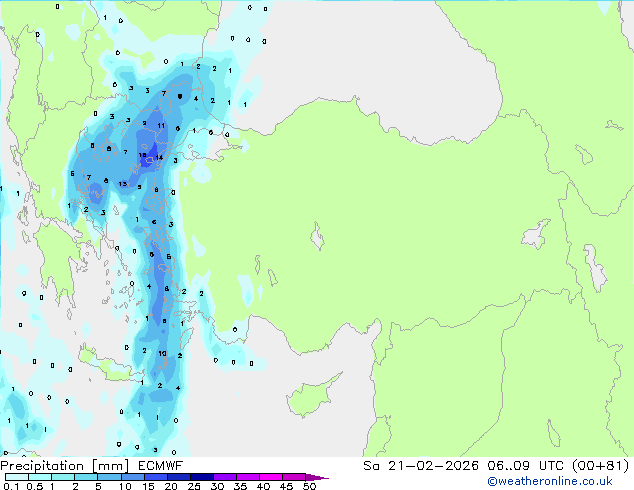Select the map value '14' in the darkest blue area
The width and height of the screenshot is (634, 490).
pyautogui.click(x=159, y=157)
